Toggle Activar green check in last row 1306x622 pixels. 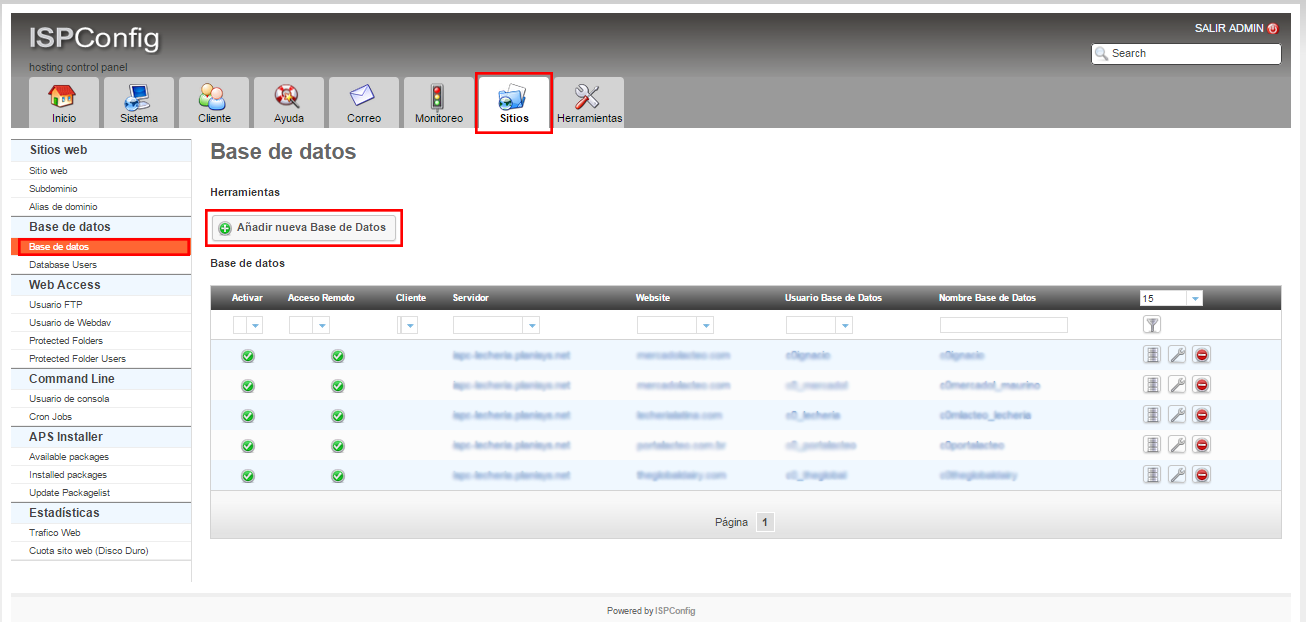(248, 476)
